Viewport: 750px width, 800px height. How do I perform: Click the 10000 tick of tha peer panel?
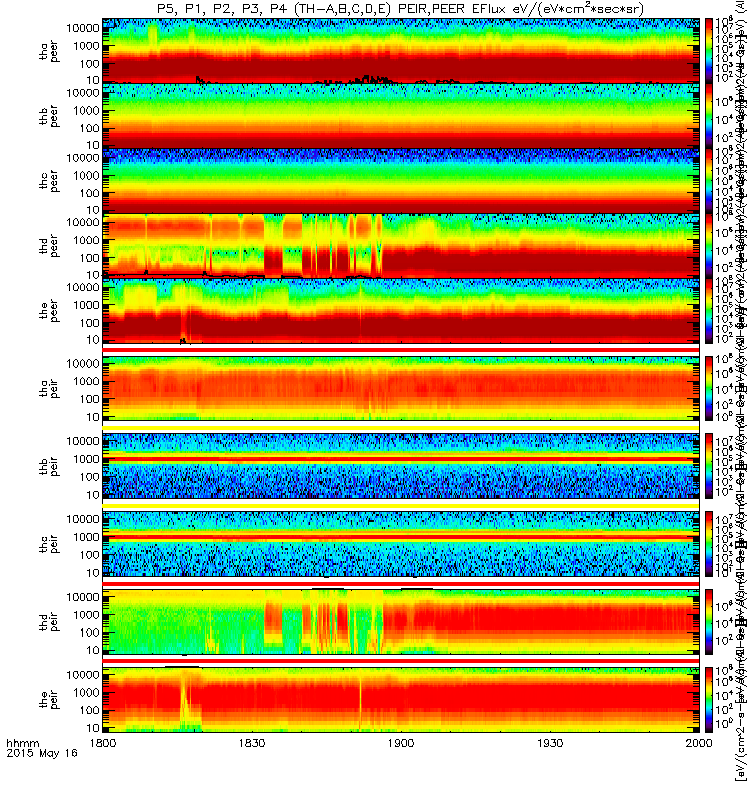83,28
